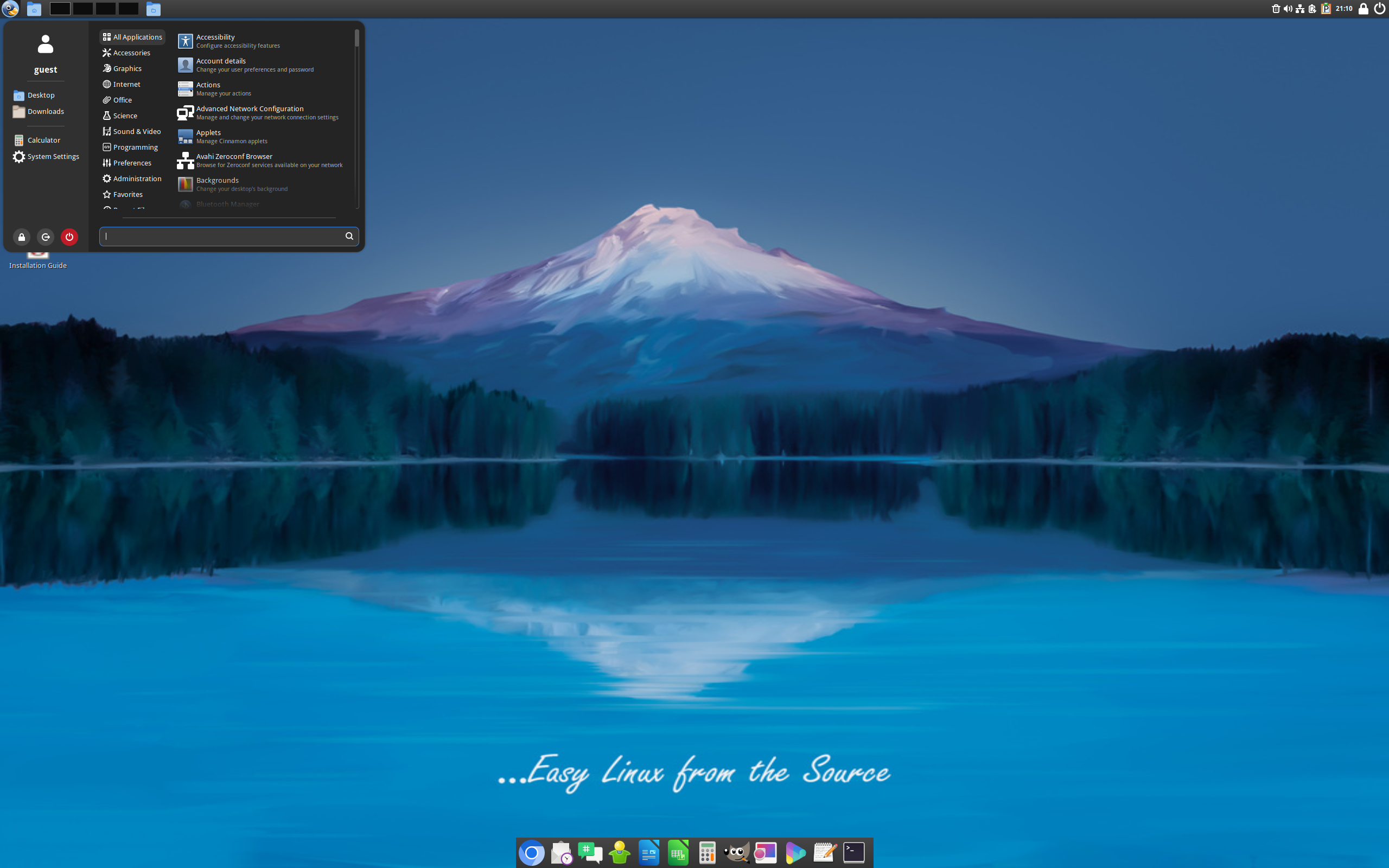Open the clipboard manager tray icon
This screenshot has width=1389, height=868.
(x=1326, y=9)
